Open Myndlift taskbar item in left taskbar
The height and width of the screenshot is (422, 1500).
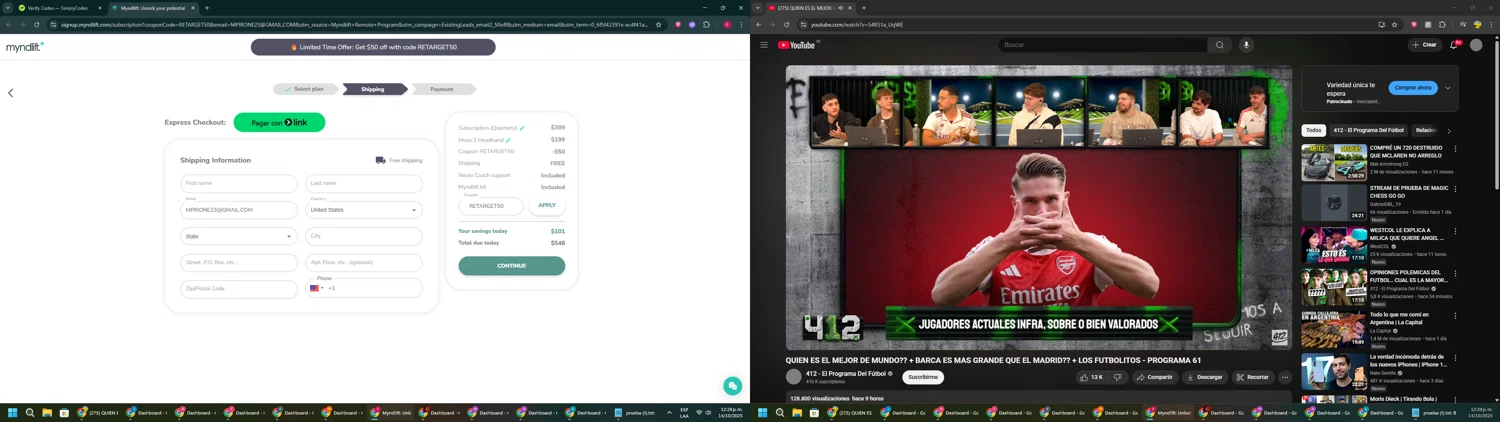pyautogui.click(x=391, y=412)
